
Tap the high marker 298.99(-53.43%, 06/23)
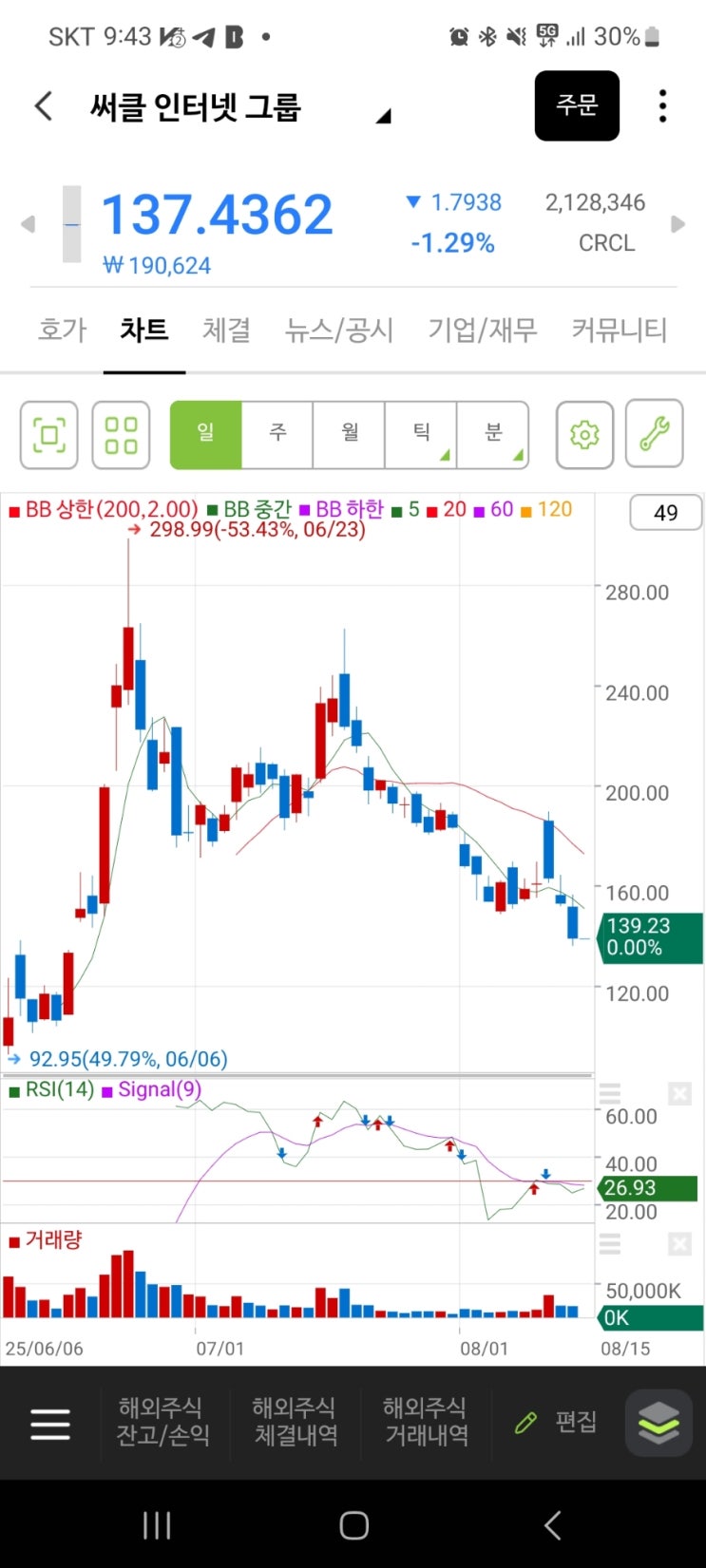[247, 529]
